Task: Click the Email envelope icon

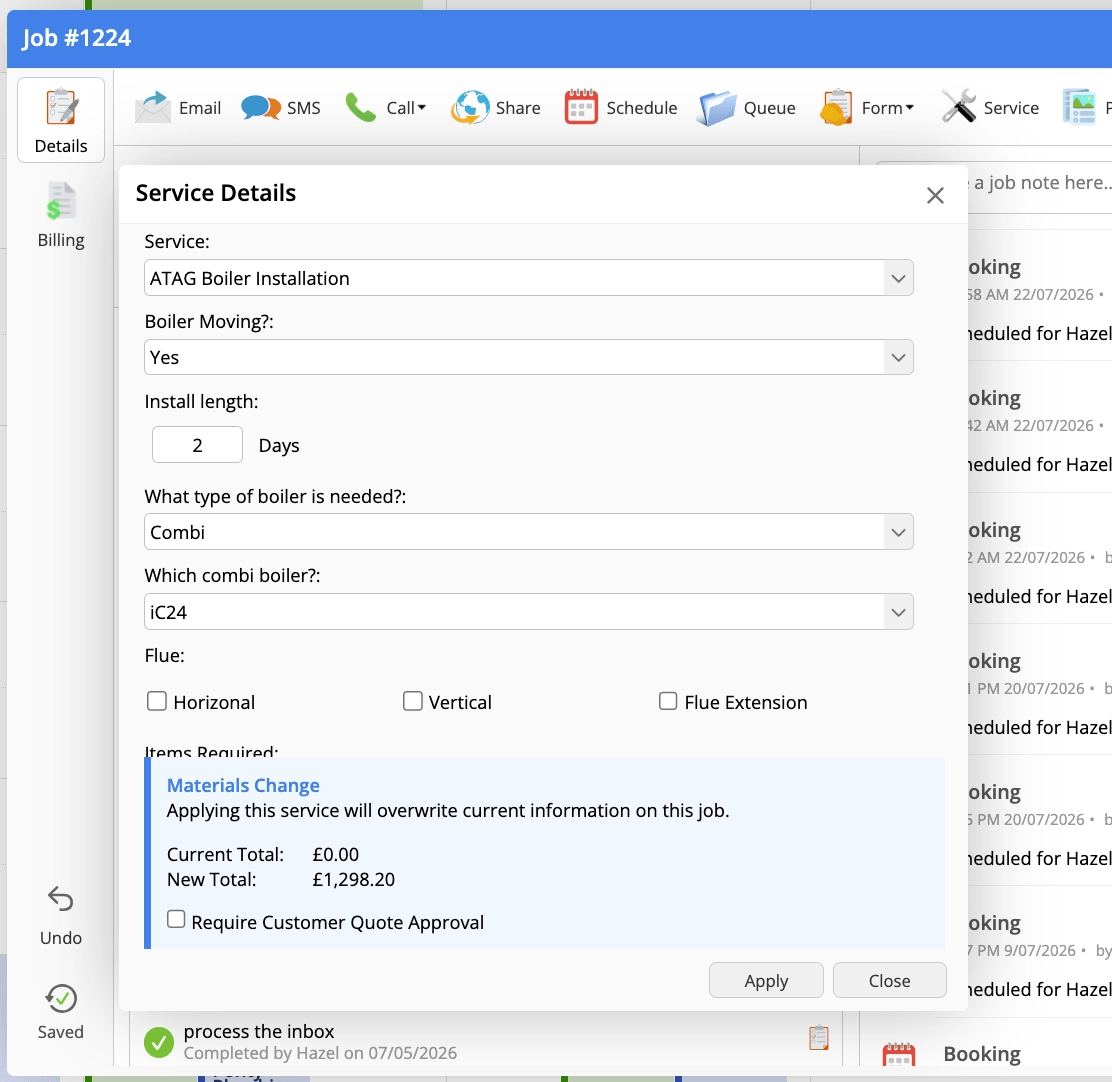Action: (x=152, y=108)
